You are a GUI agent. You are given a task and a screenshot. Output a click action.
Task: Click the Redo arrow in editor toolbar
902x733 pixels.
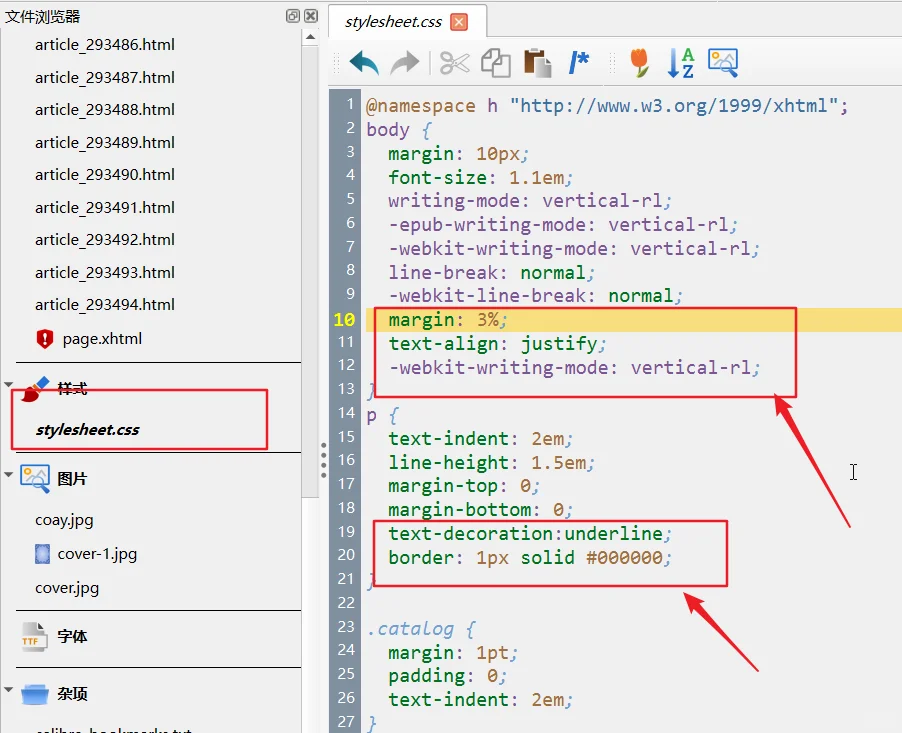tap(405, 63)
